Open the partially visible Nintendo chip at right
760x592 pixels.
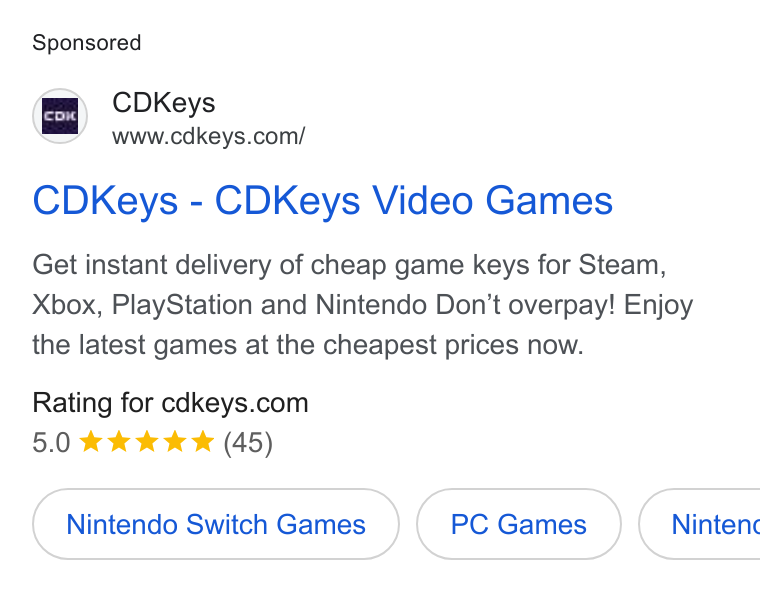click(699, 524)
